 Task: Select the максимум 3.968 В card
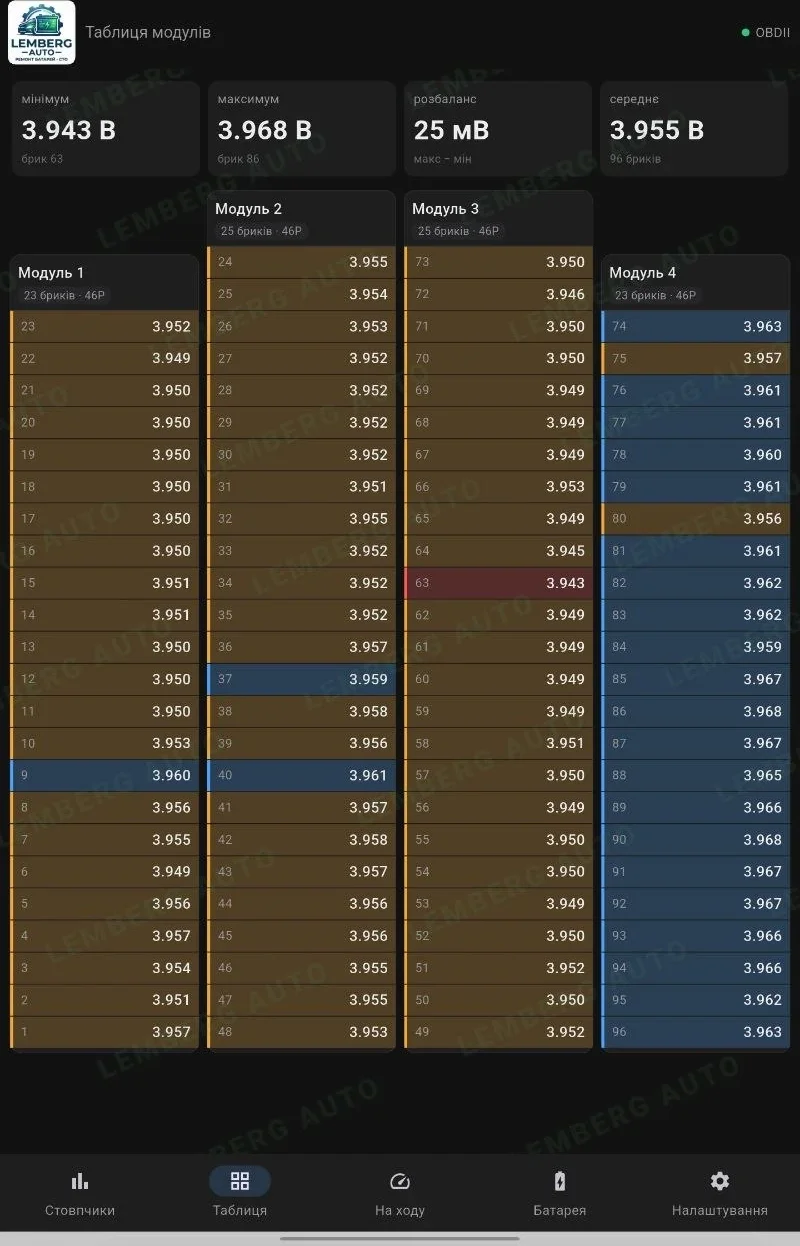tap(302, 129)
